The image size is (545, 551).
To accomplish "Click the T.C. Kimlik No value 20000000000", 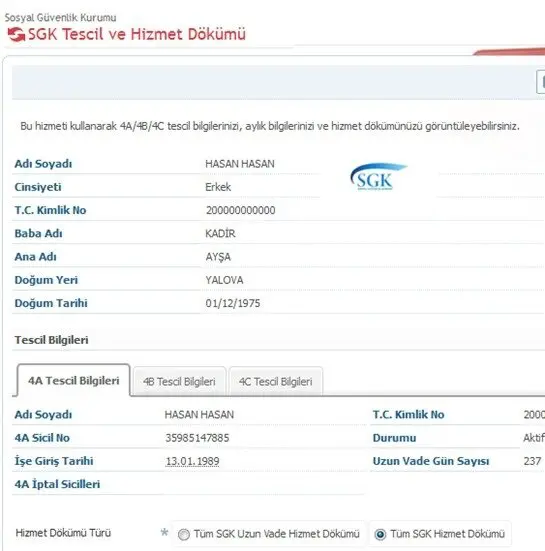I will 241,210.
